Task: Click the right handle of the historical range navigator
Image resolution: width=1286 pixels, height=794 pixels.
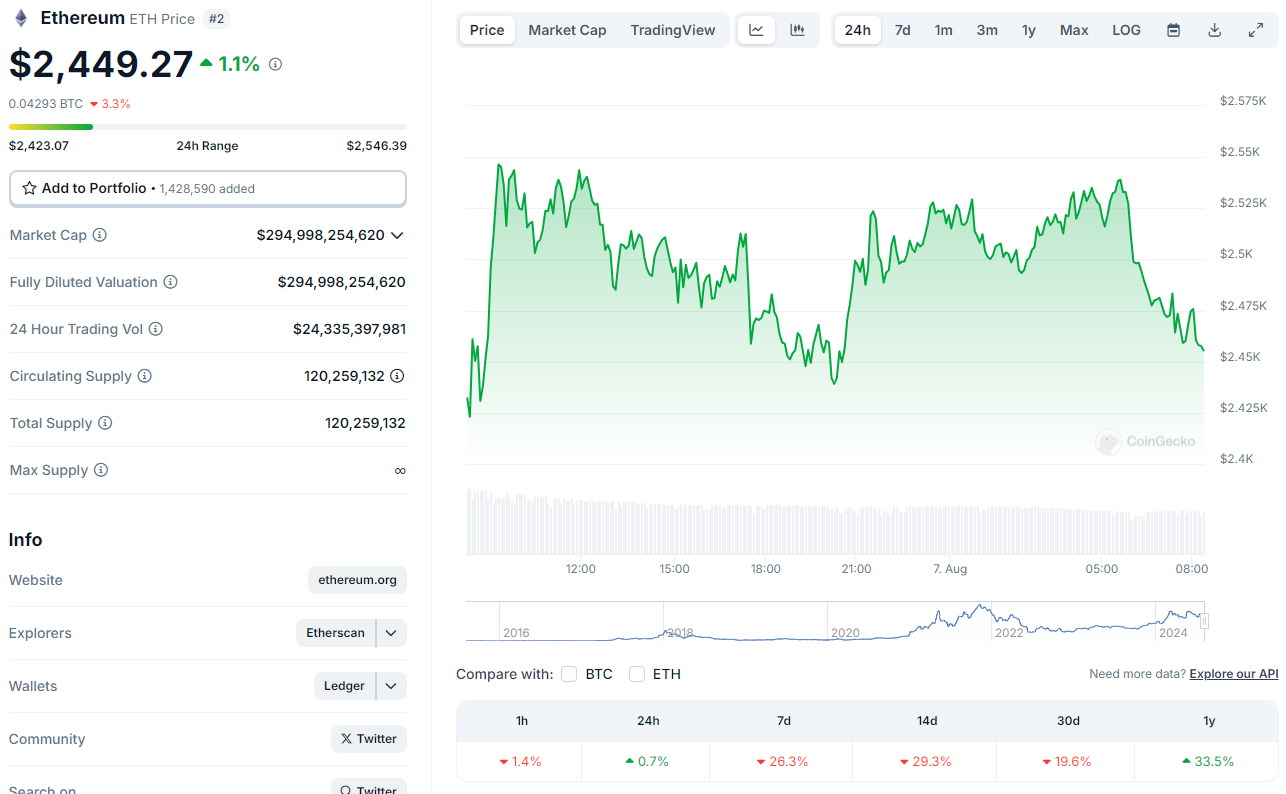Action: click(1204, 621)
